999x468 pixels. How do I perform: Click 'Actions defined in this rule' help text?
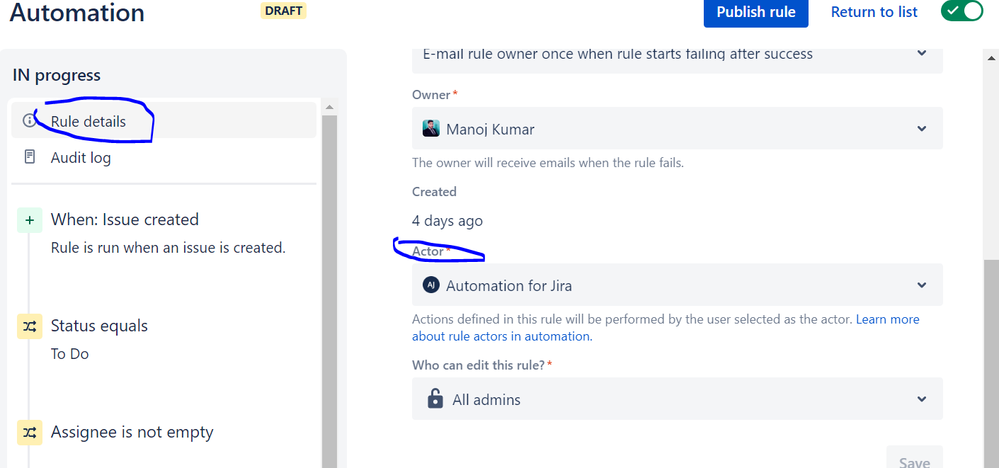point(632,319)
